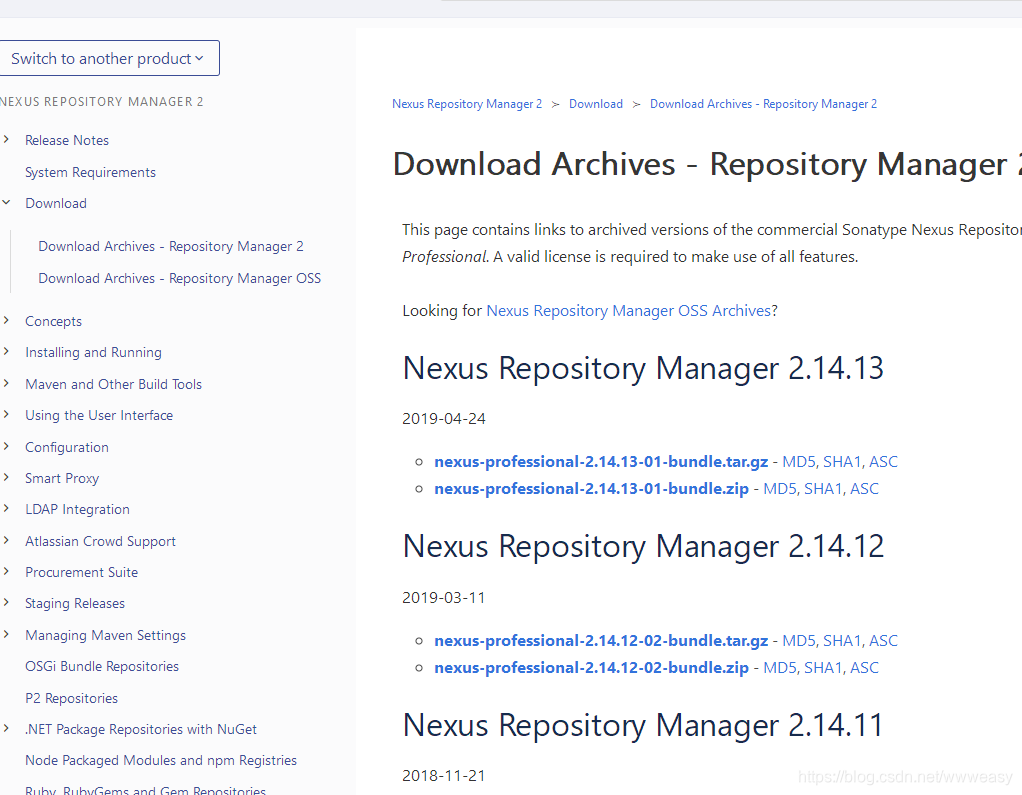Viewport: 1022px width, 795px height.
Task: Open SHA1 for 2.14.12 zip bundle
Action: (x=823, y=668)
